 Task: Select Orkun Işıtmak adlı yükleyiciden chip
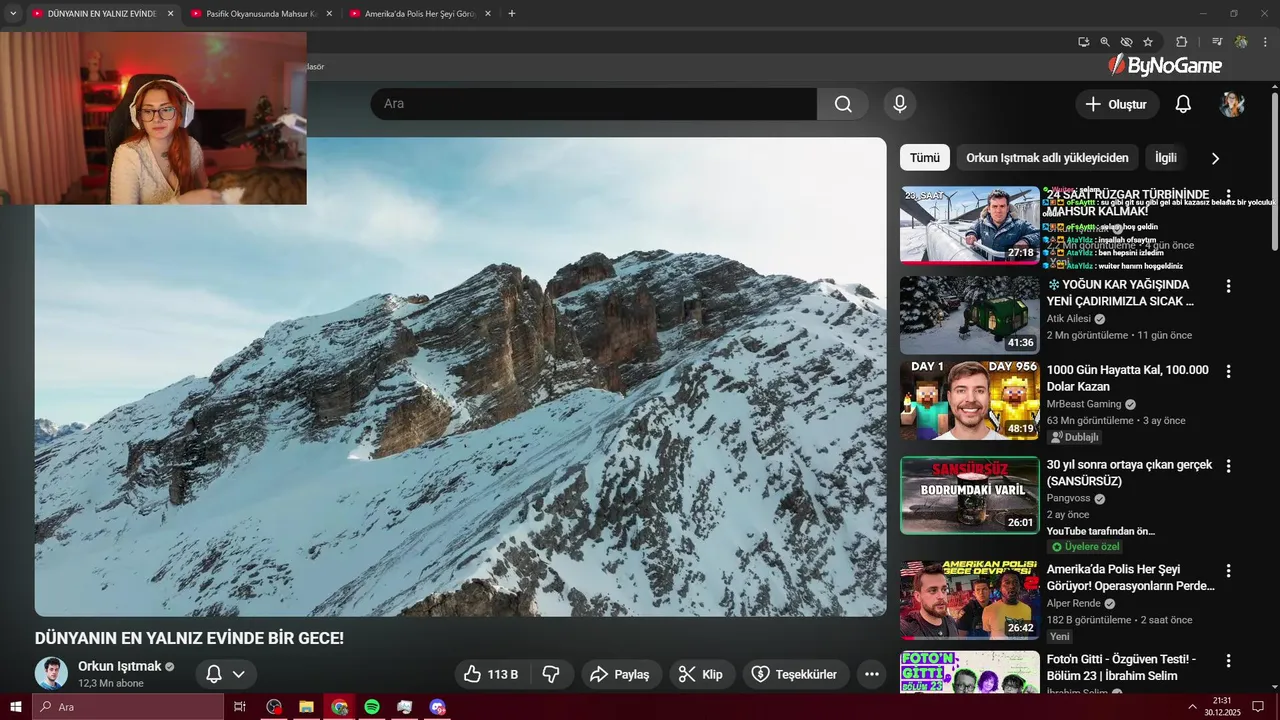click(1047, 158)
